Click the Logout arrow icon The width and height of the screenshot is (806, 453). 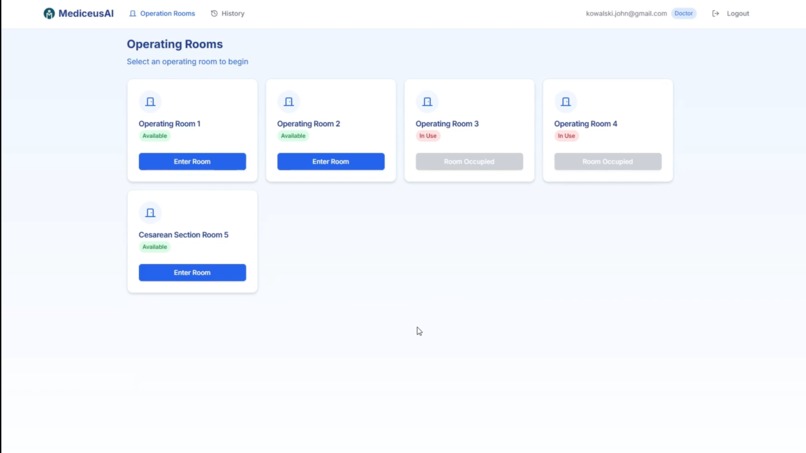click(716, 13)
